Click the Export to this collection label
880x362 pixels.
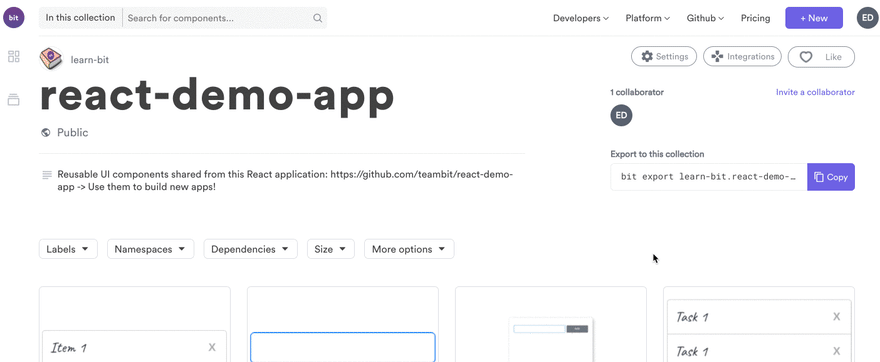[x=657, y=154]
